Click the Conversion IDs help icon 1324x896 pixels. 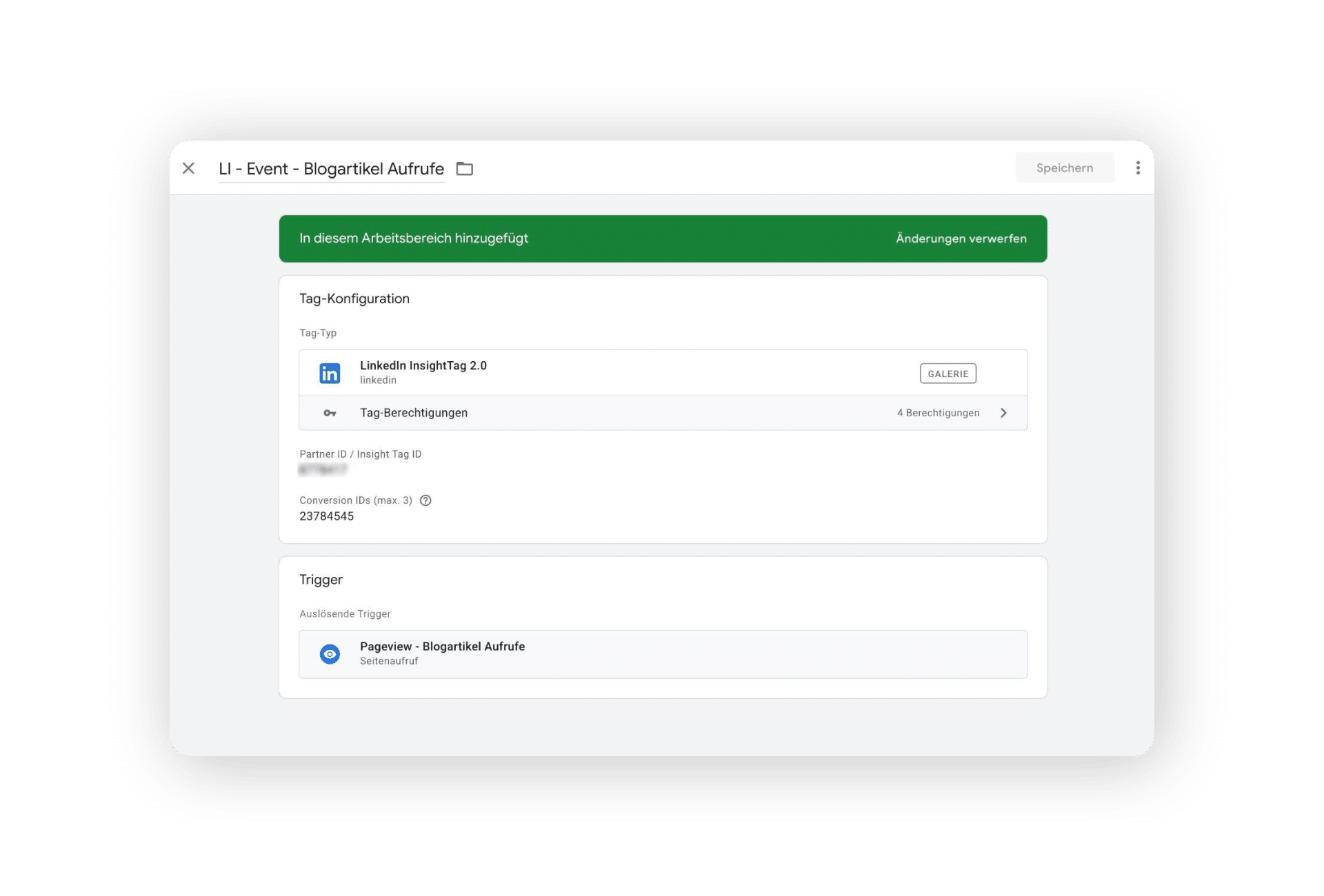pos(425,500)
